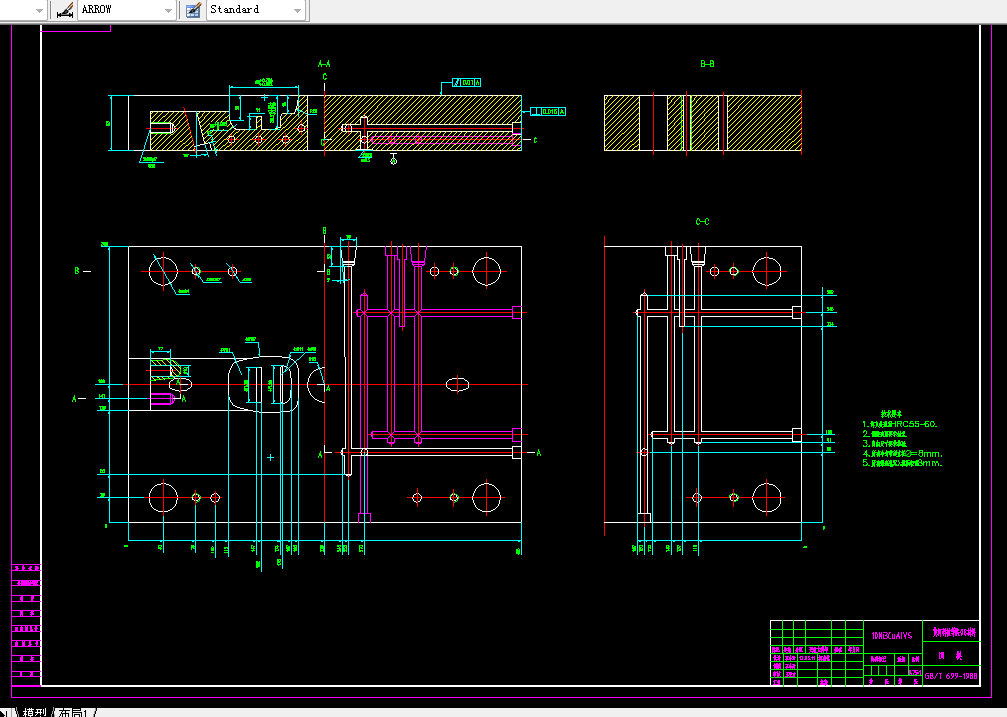Open the leftmost partially hidden style dropdown
The image size is (1007, 717).
(39, 10)
